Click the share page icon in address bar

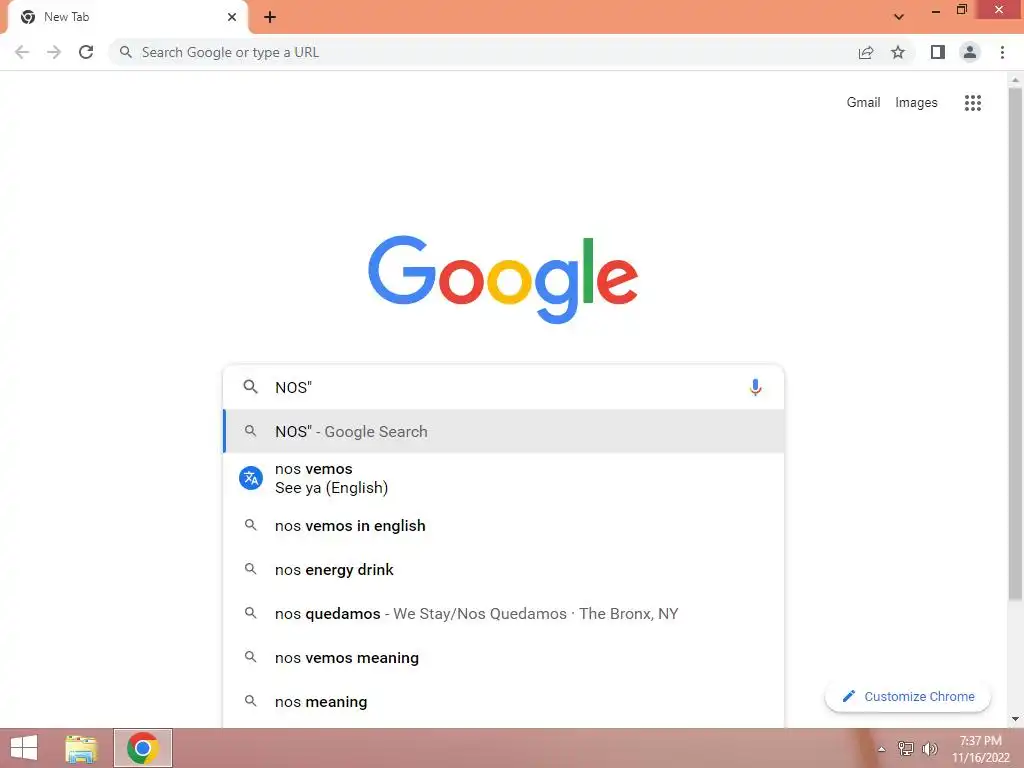866,52
